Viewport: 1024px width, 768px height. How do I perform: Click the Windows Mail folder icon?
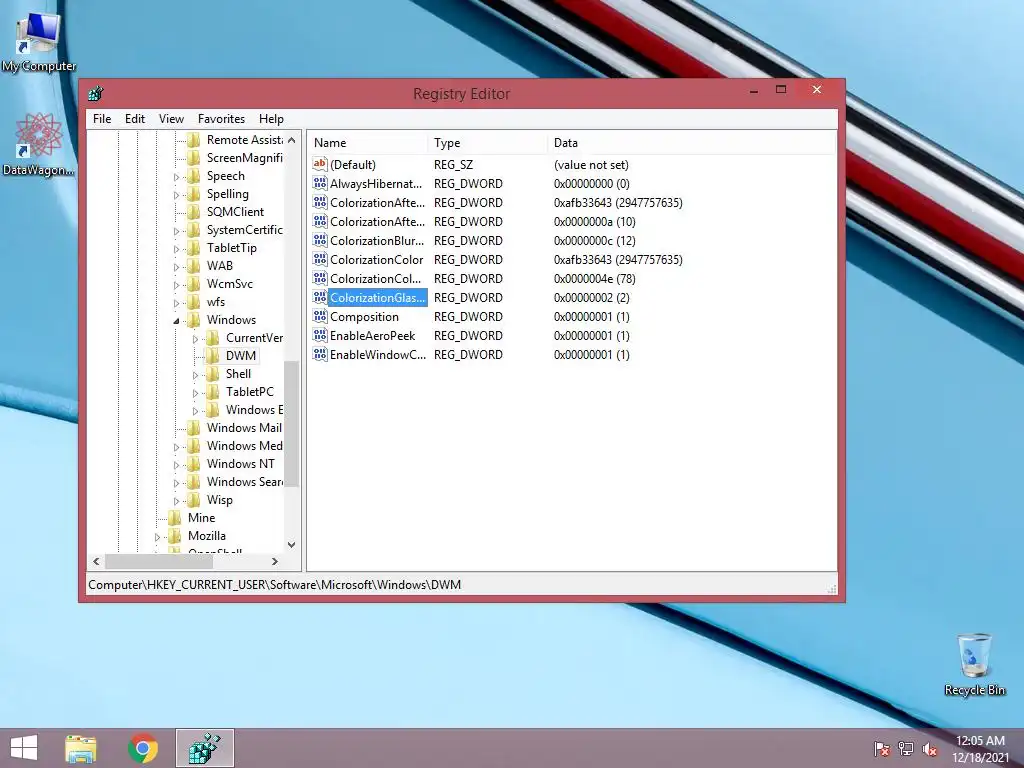[x=194, y=428]
